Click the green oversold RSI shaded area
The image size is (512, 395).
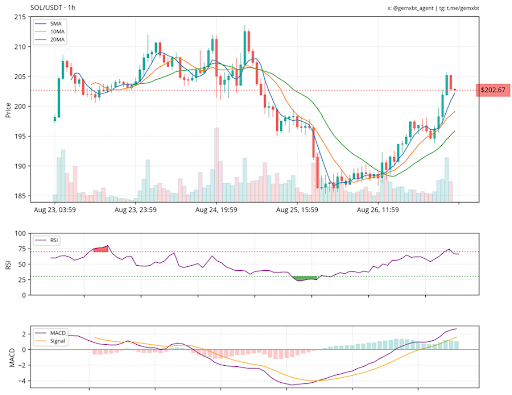[304, 278]
